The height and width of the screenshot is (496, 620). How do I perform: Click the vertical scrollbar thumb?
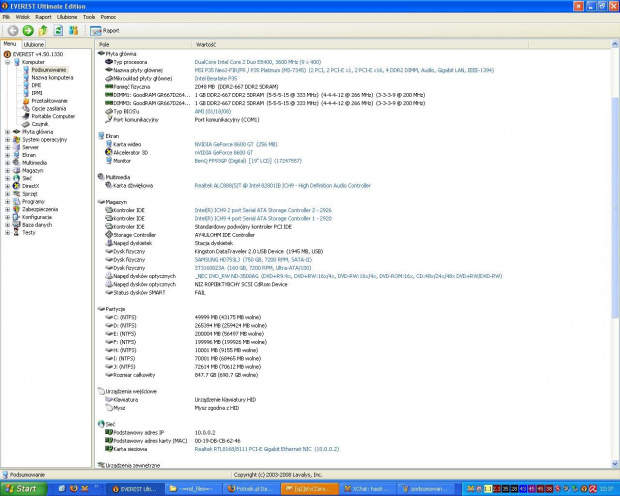point(615,207)
